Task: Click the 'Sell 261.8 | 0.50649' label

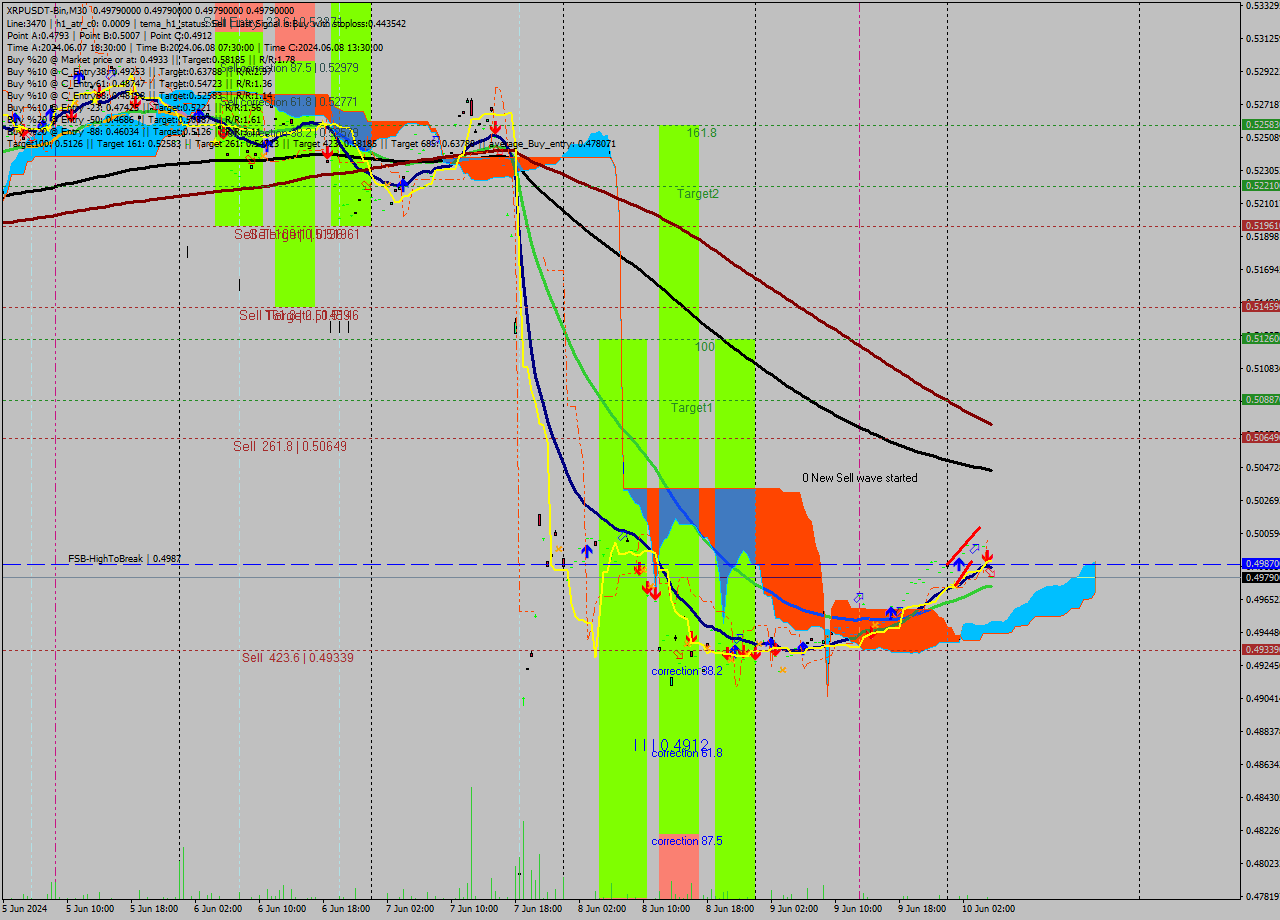Action: coord(290,446)
